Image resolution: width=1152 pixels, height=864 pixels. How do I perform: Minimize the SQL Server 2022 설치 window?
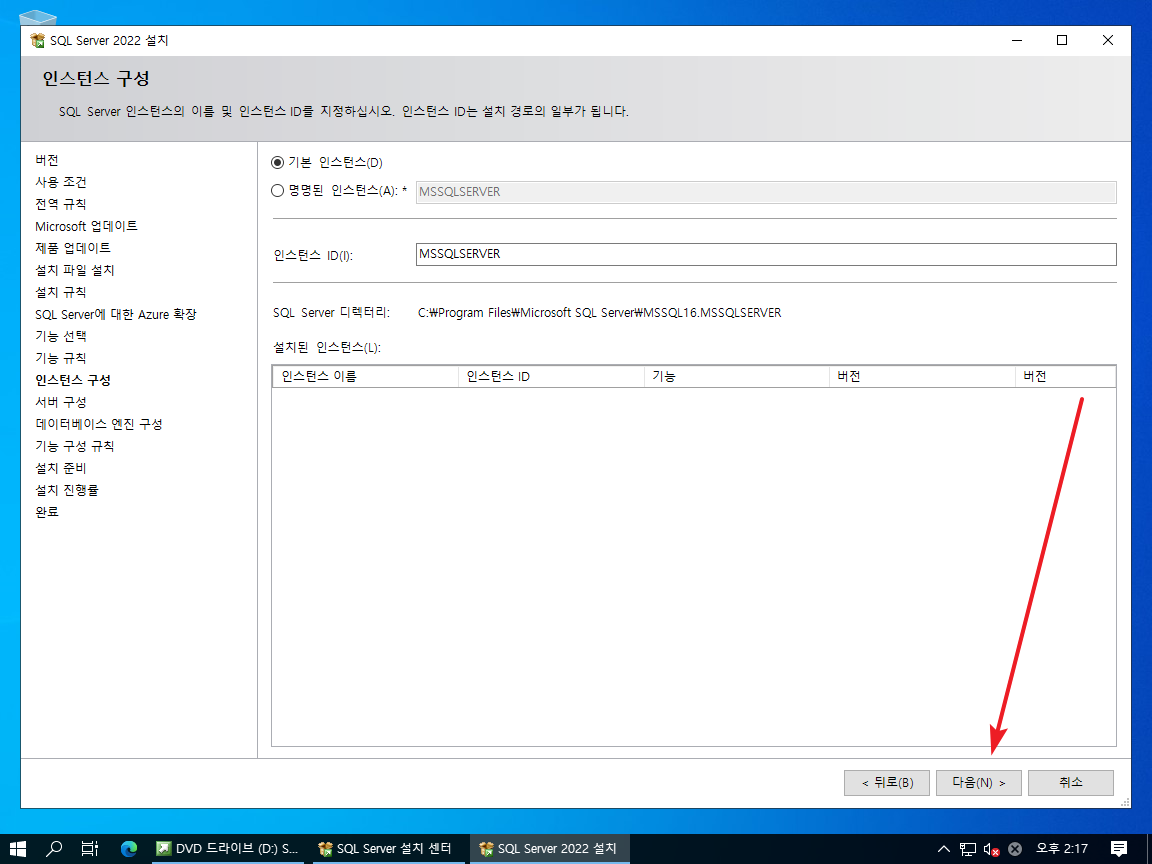(x=1017, y=40)
